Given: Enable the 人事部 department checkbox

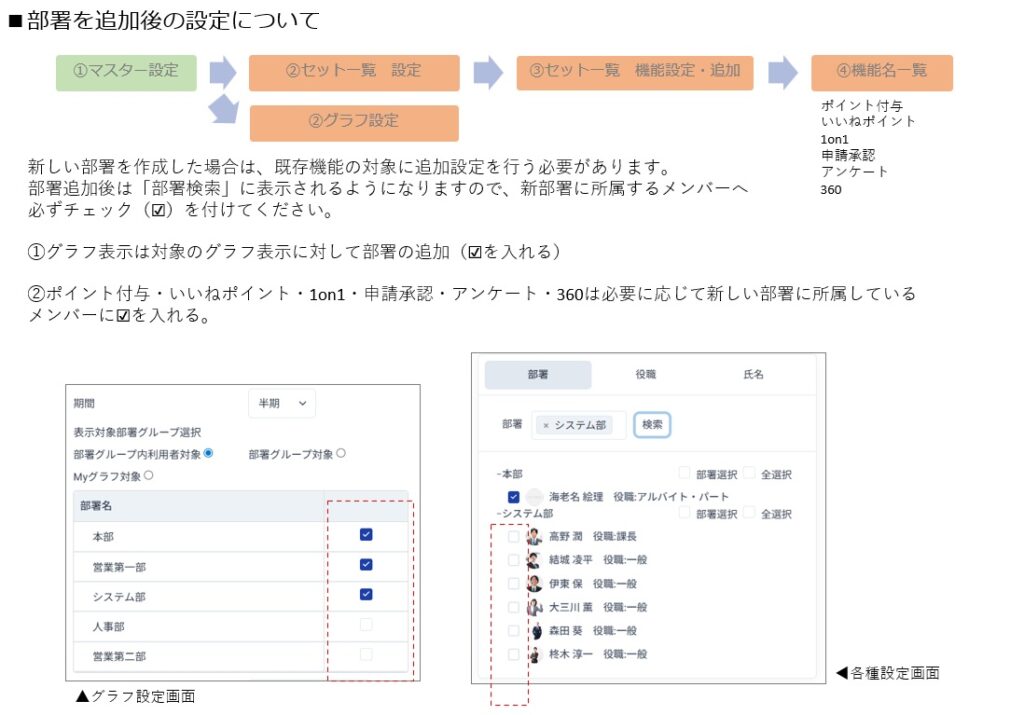Looking at the screenshot, I should pyautogui.click(x=366, y=625).
